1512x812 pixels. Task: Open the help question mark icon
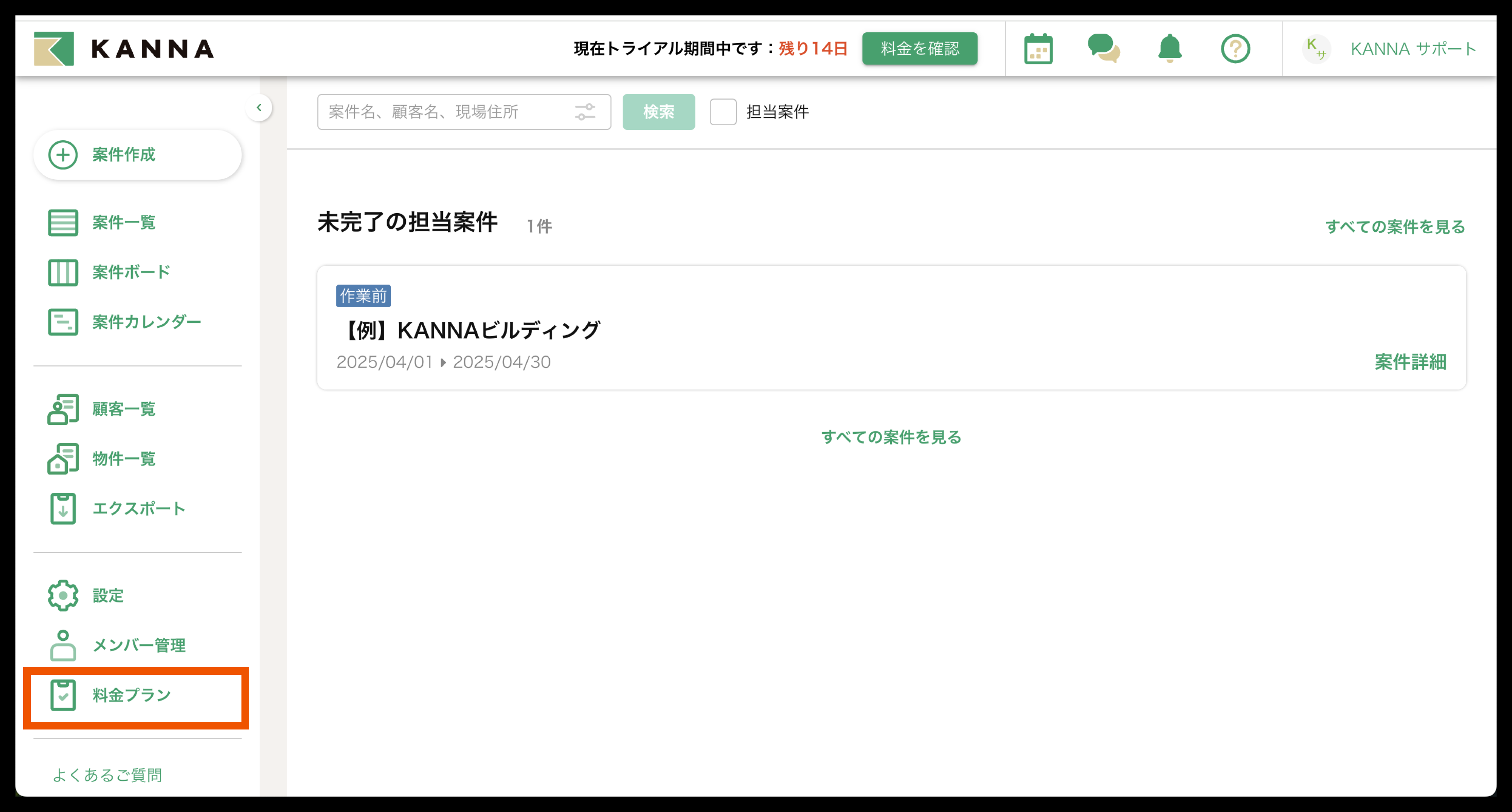(x=1235, y=49)
